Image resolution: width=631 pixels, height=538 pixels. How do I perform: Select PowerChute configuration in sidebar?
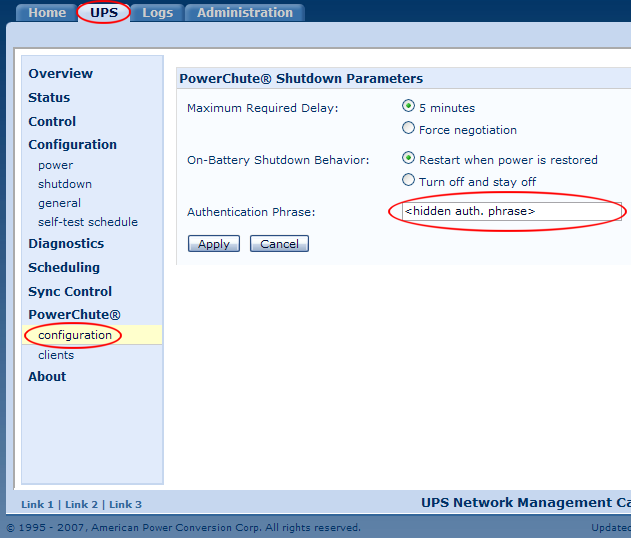(75, 335)
